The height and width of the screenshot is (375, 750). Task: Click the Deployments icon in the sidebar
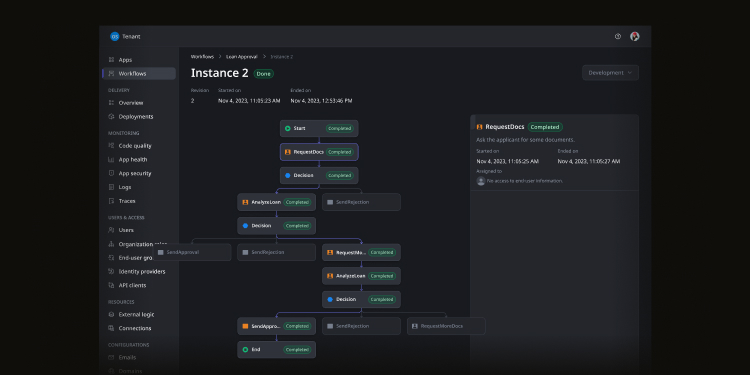111,117
